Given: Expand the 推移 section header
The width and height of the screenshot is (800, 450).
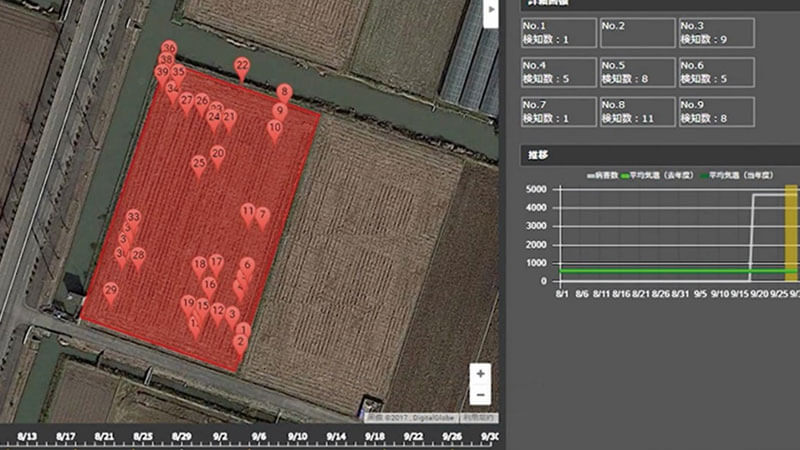Looking at the screenshot, I should pos(540,155).
